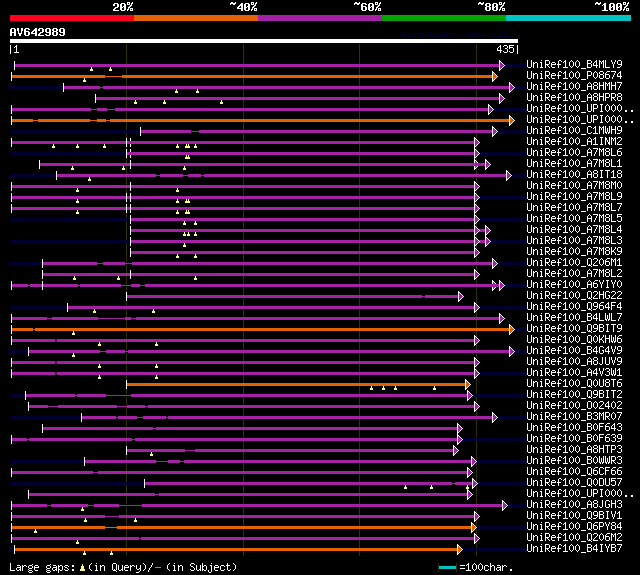Screen dimensions: 640x575
Task: Select hit label UniRef100_Q0KHW6
Action: [x=574, y=340]
